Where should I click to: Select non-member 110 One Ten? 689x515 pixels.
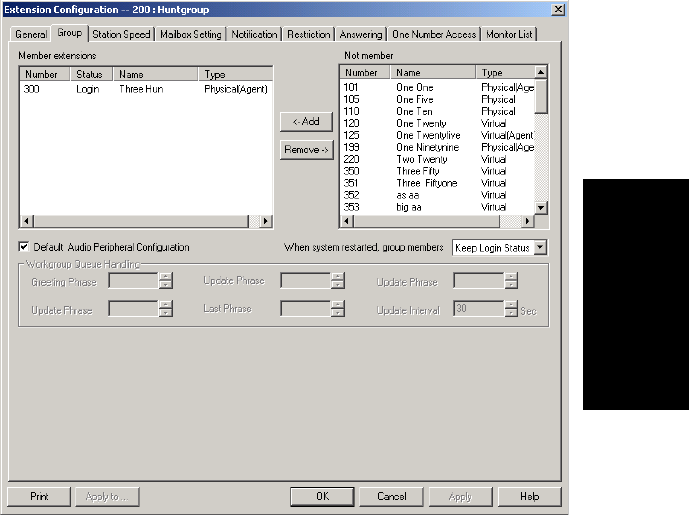click(437, 111)
